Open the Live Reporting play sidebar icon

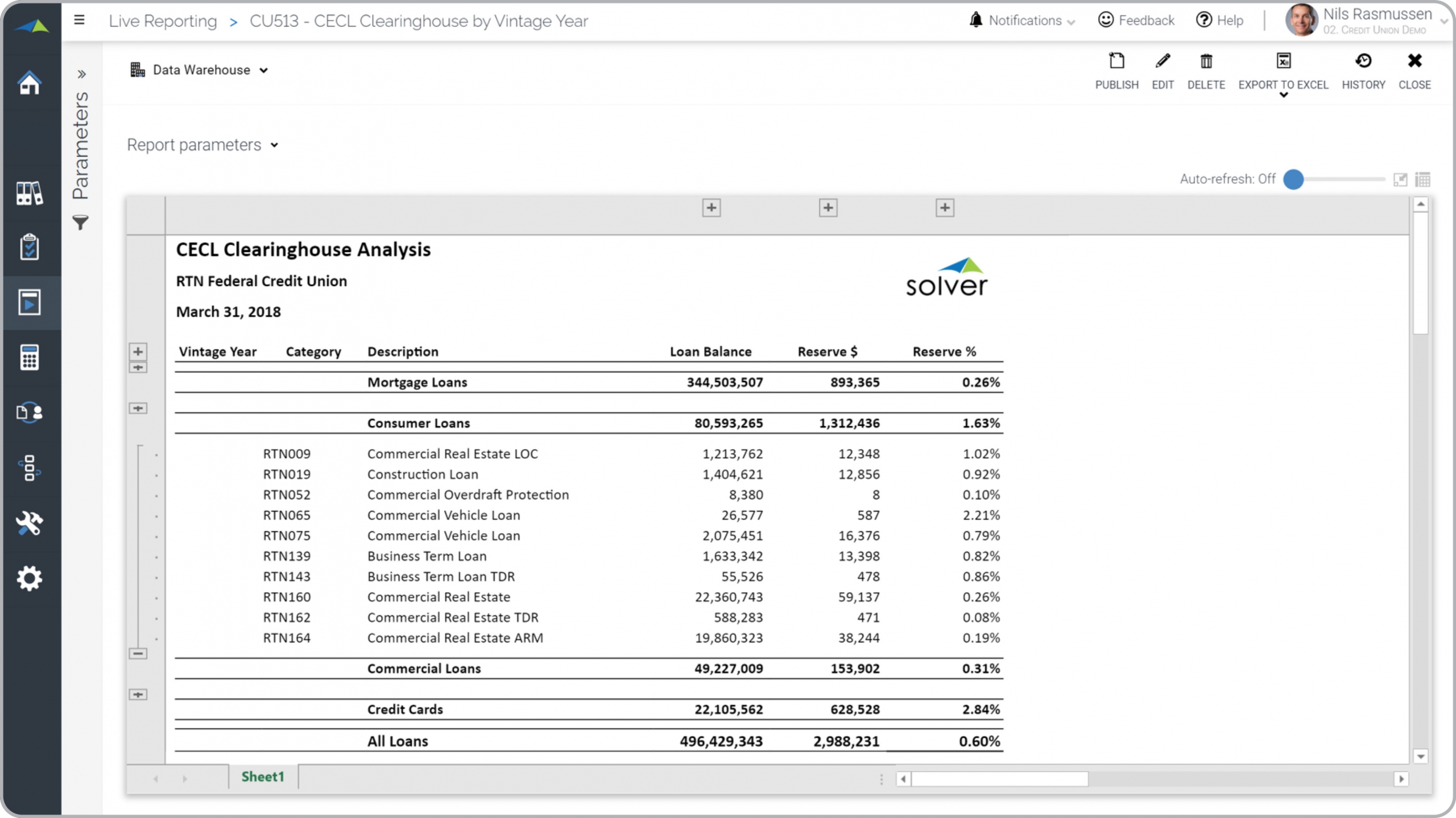[30, 302]
